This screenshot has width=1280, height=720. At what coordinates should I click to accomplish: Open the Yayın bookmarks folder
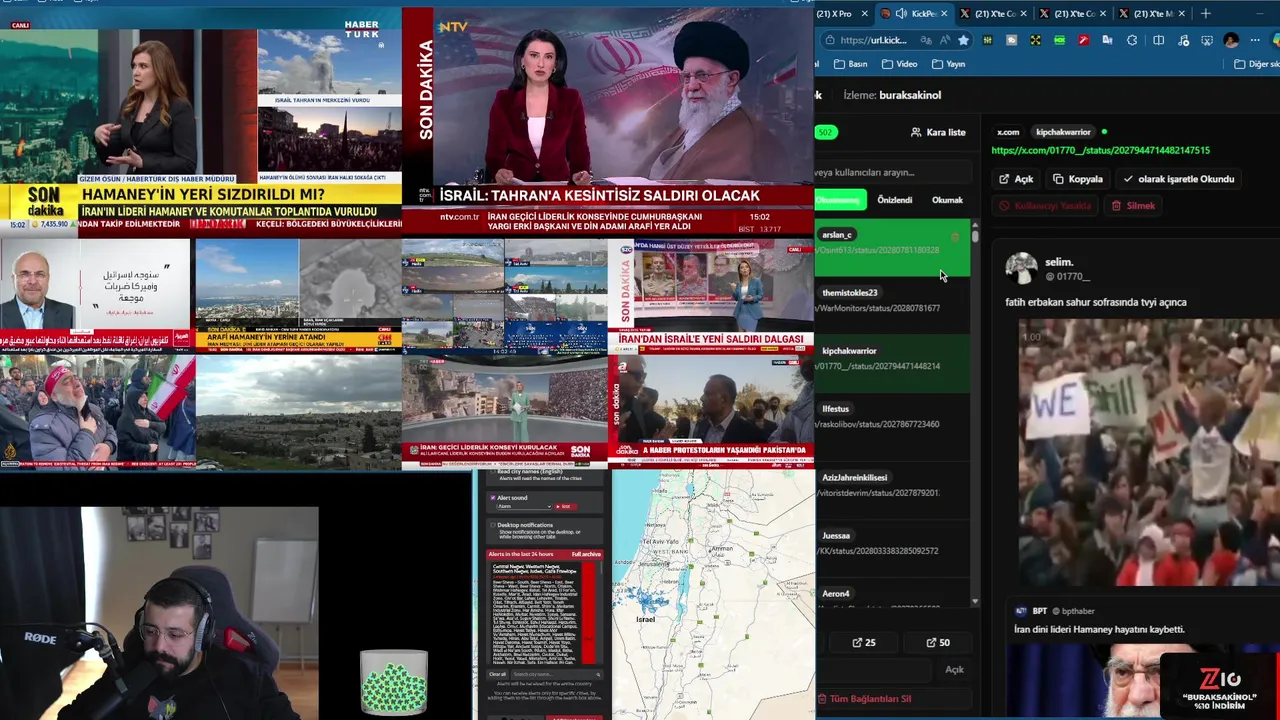click(948, 64)
